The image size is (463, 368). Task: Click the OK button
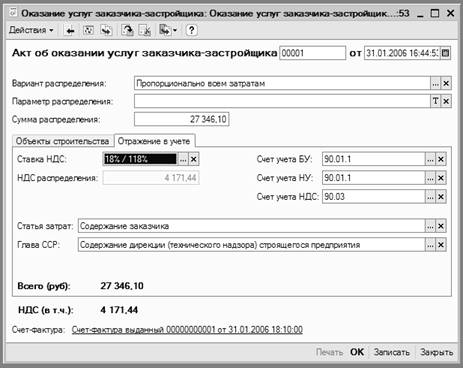click(x=357, y=352)
